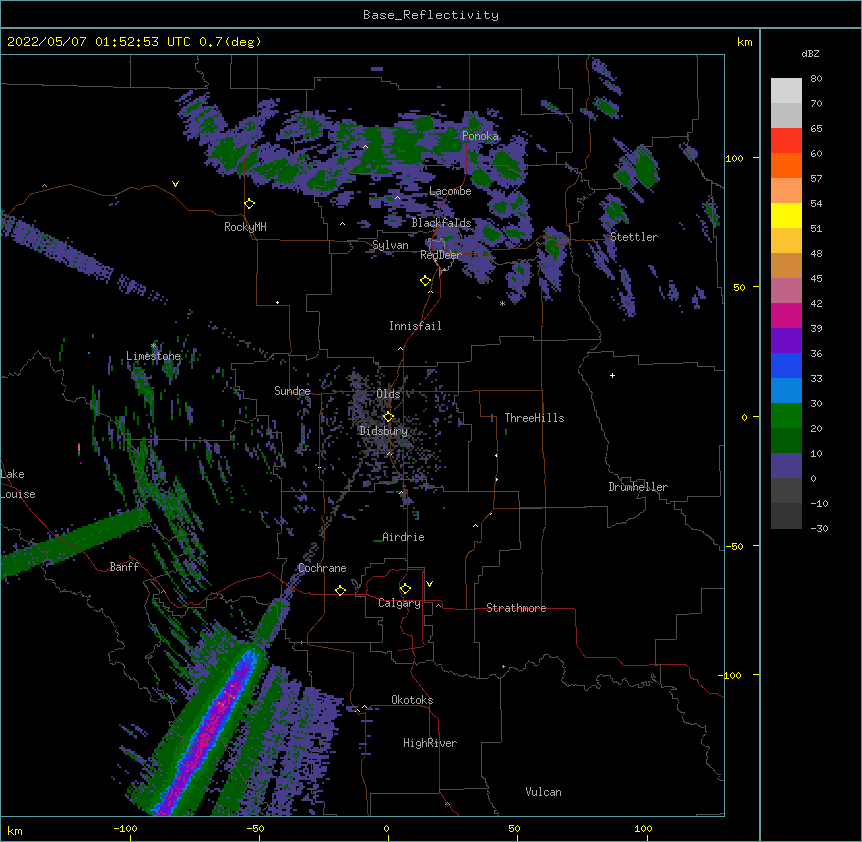
Task: Click the Vulcan label
Action: point(543,792)
